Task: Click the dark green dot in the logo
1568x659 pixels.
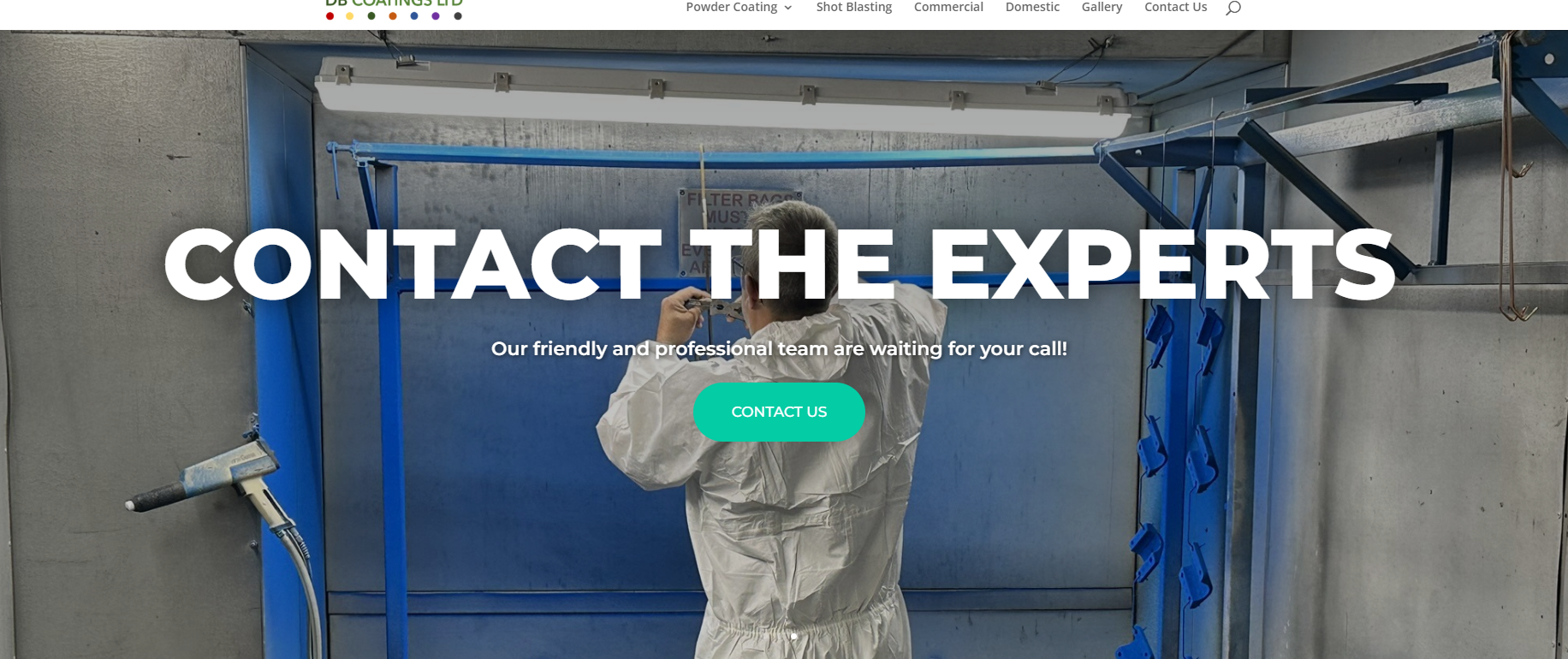Action: (x=371, y=15)
